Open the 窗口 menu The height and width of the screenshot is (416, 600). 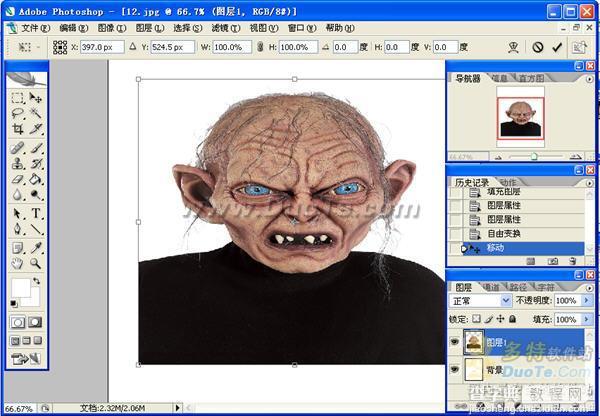(x=302, y=28)
